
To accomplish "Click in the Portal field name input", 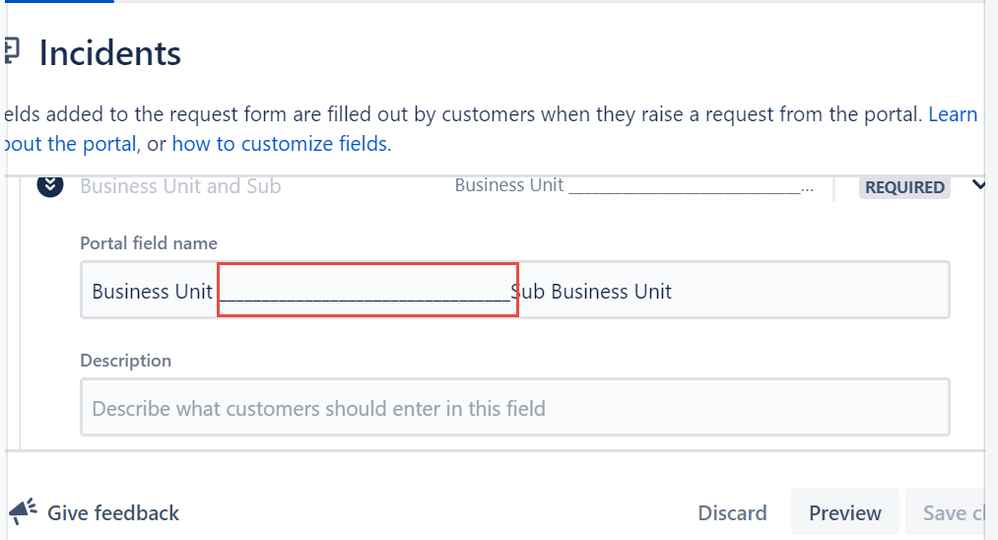I will 515,290.
